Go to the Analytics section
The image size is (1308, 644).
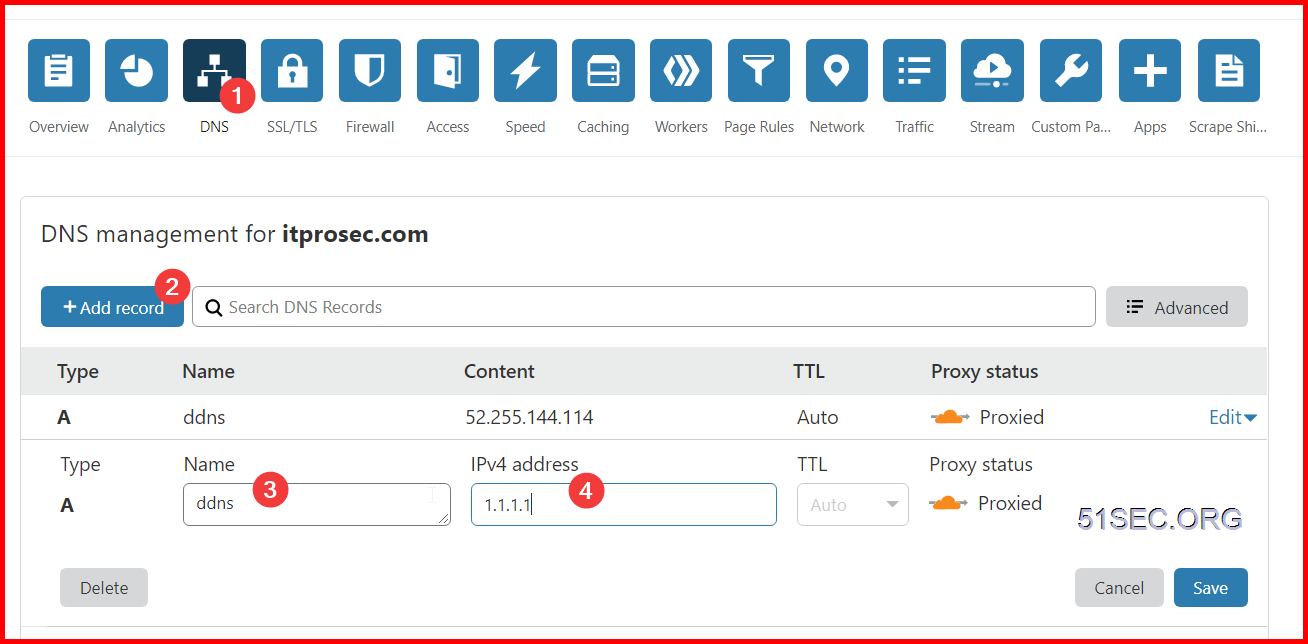coord(136,70)
